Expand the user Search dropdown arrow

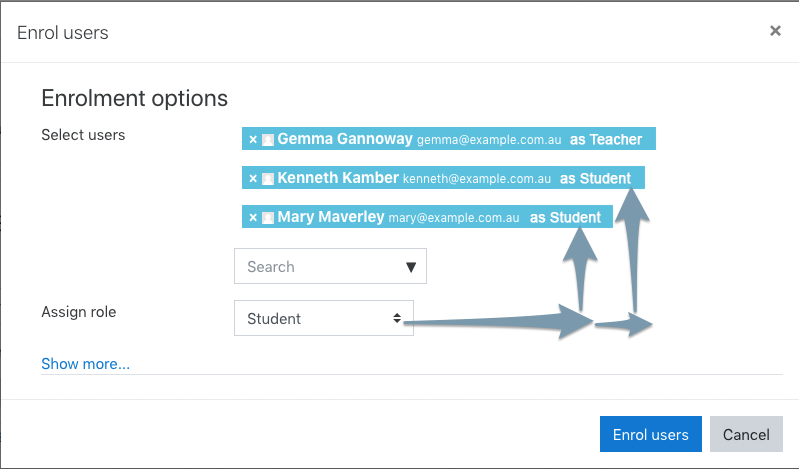411,267
